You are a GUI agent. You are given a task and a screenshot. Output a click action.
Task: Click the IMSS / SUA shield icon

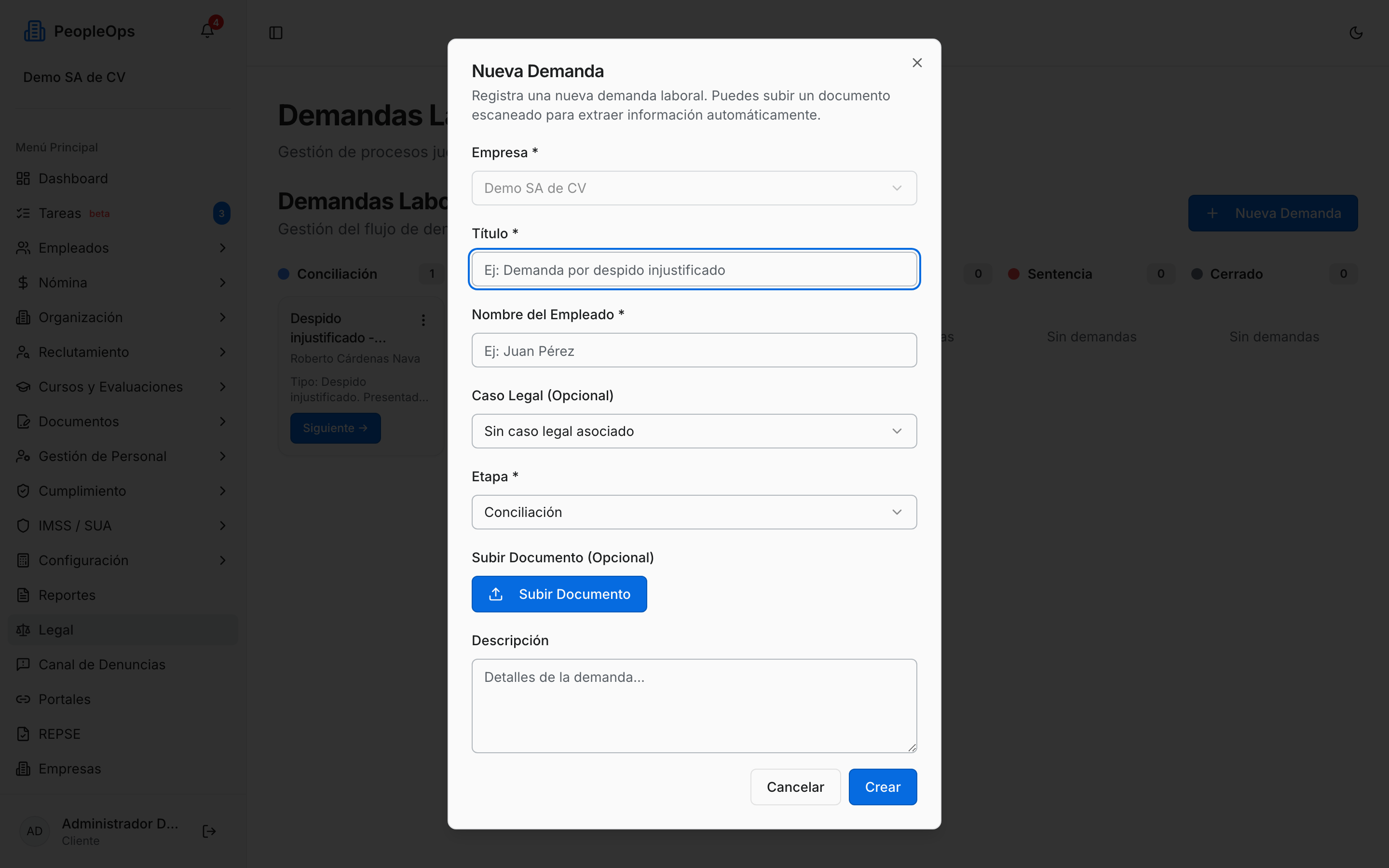[23, 526]
